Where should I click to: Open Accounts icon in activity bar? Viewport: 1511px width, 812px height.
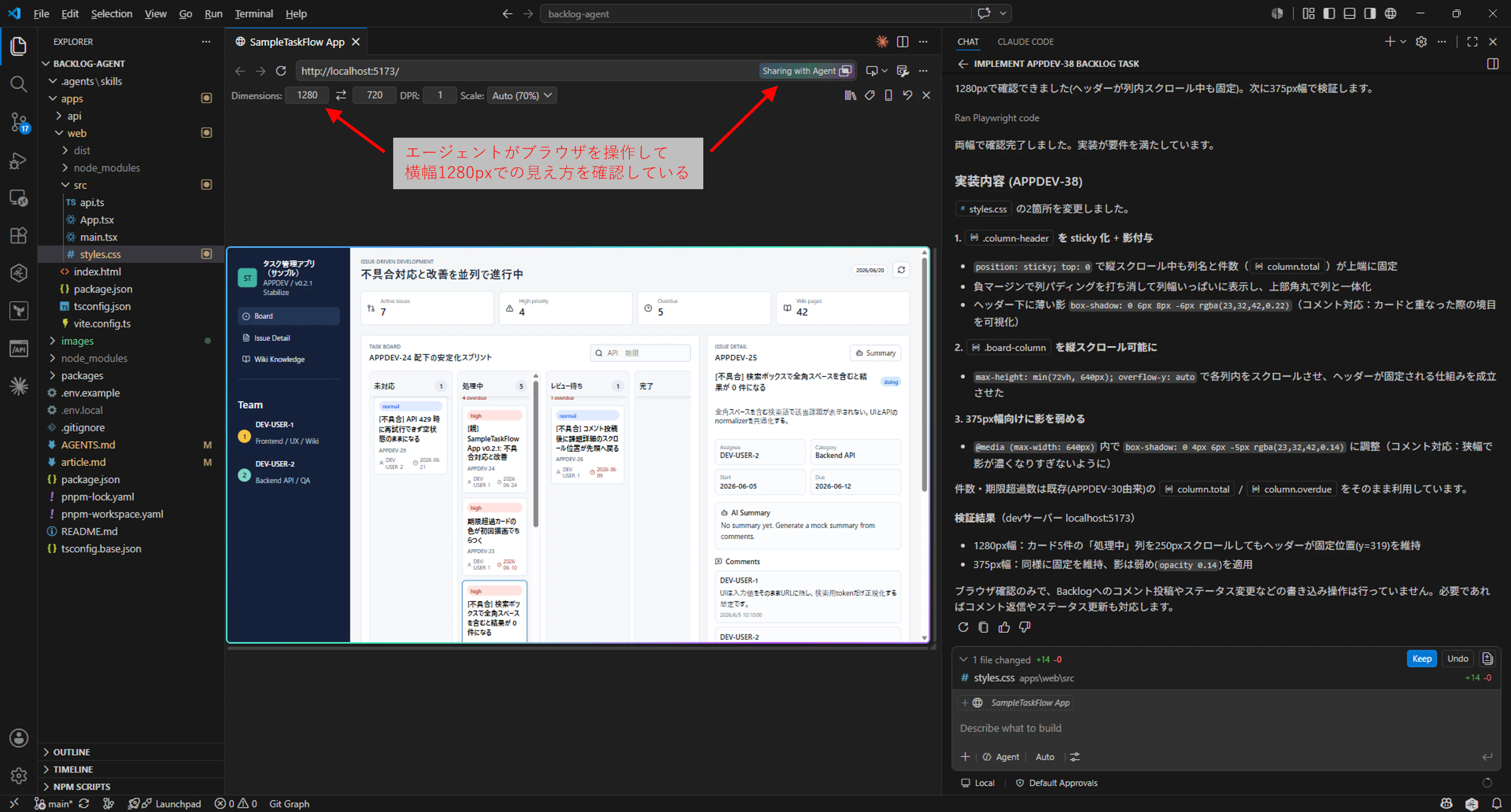19,738
